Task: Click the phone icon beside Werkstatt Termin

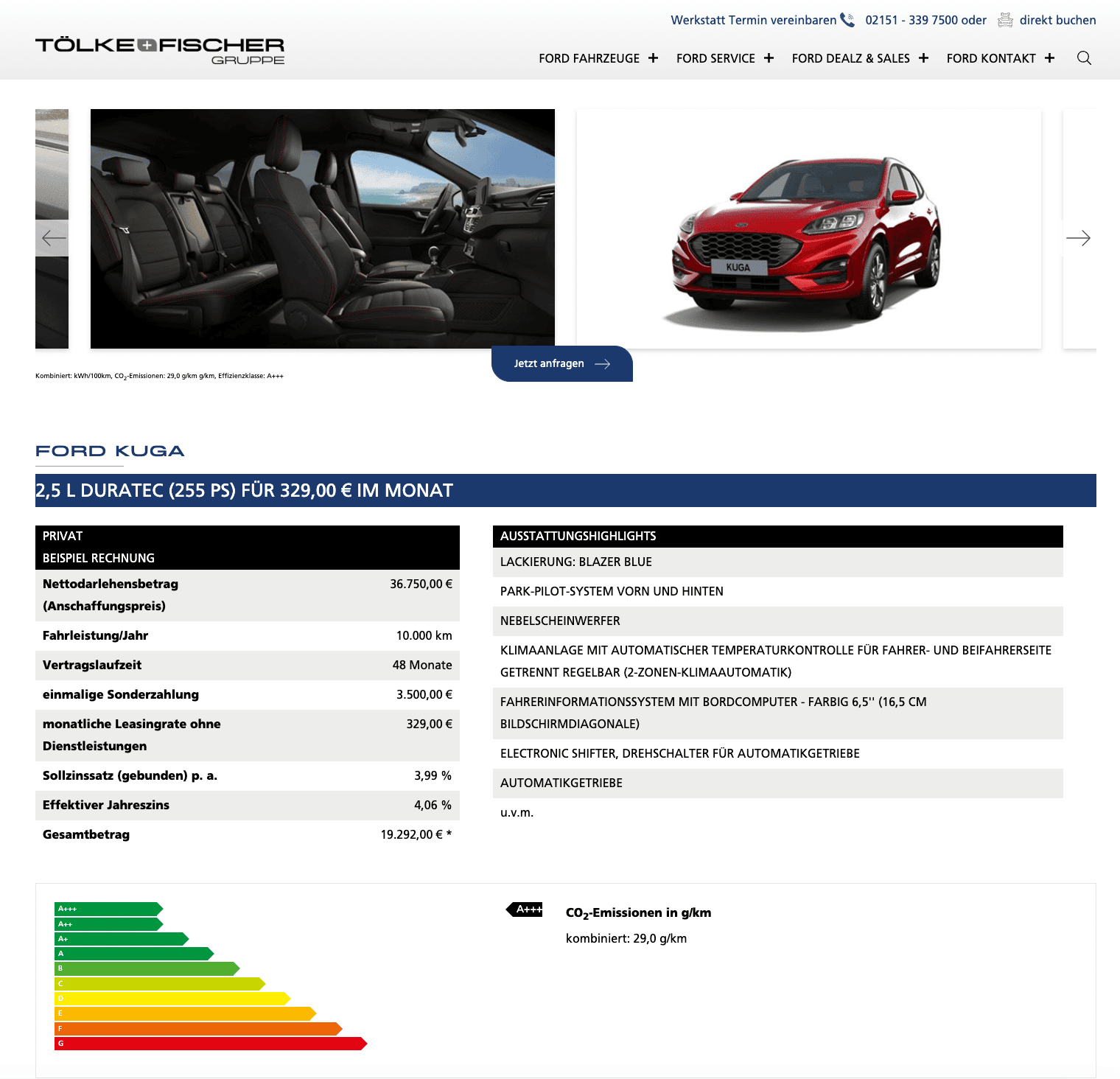Action: coord(847,20)
